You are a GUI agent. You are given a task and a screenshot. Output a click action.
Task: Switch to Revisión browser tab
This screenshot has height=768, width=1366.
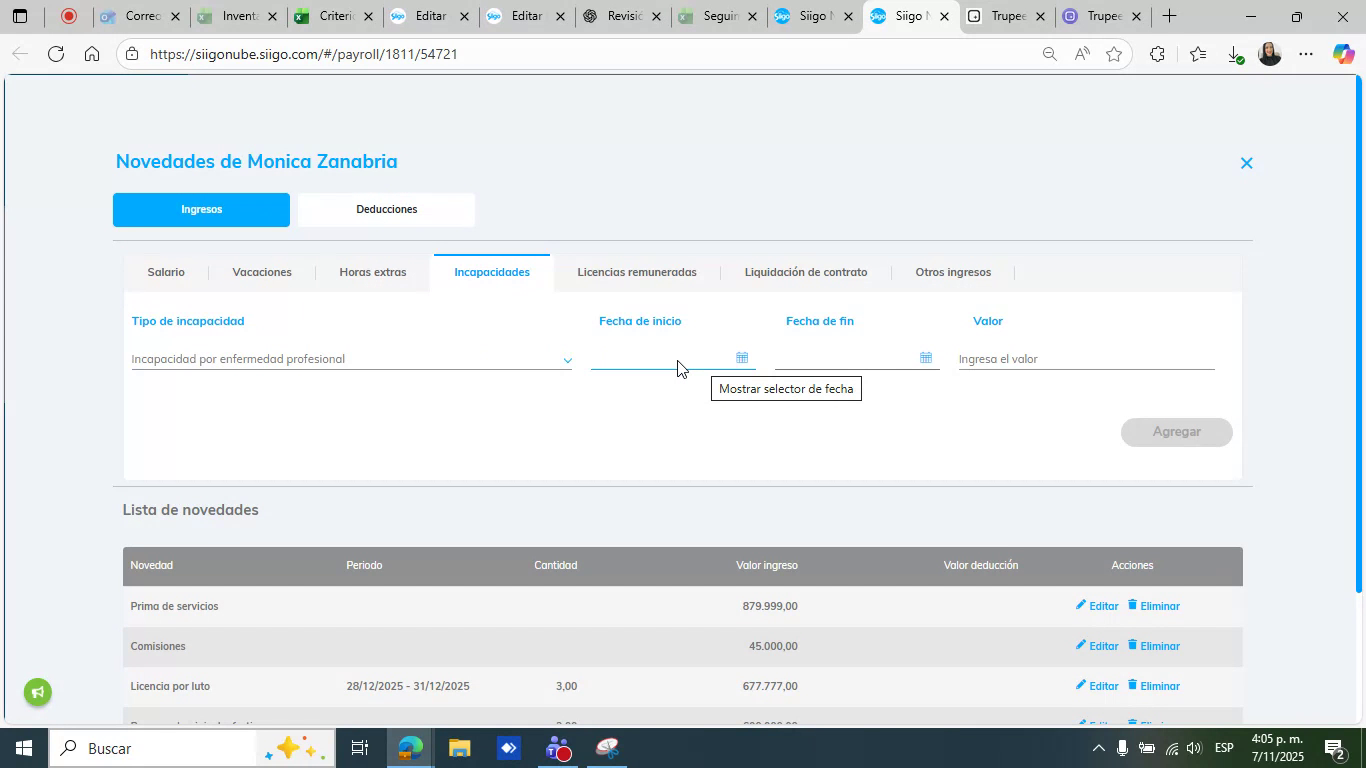pos(624,16)
